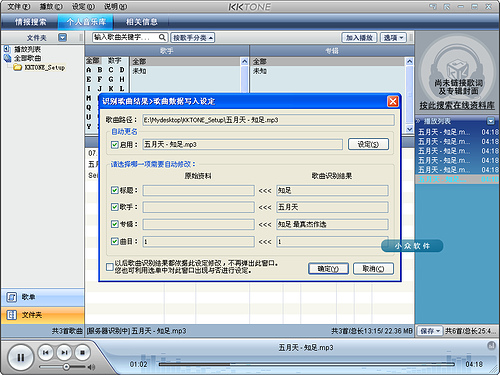
Task: Stop playback with the stop button
Action: point(82,352)
